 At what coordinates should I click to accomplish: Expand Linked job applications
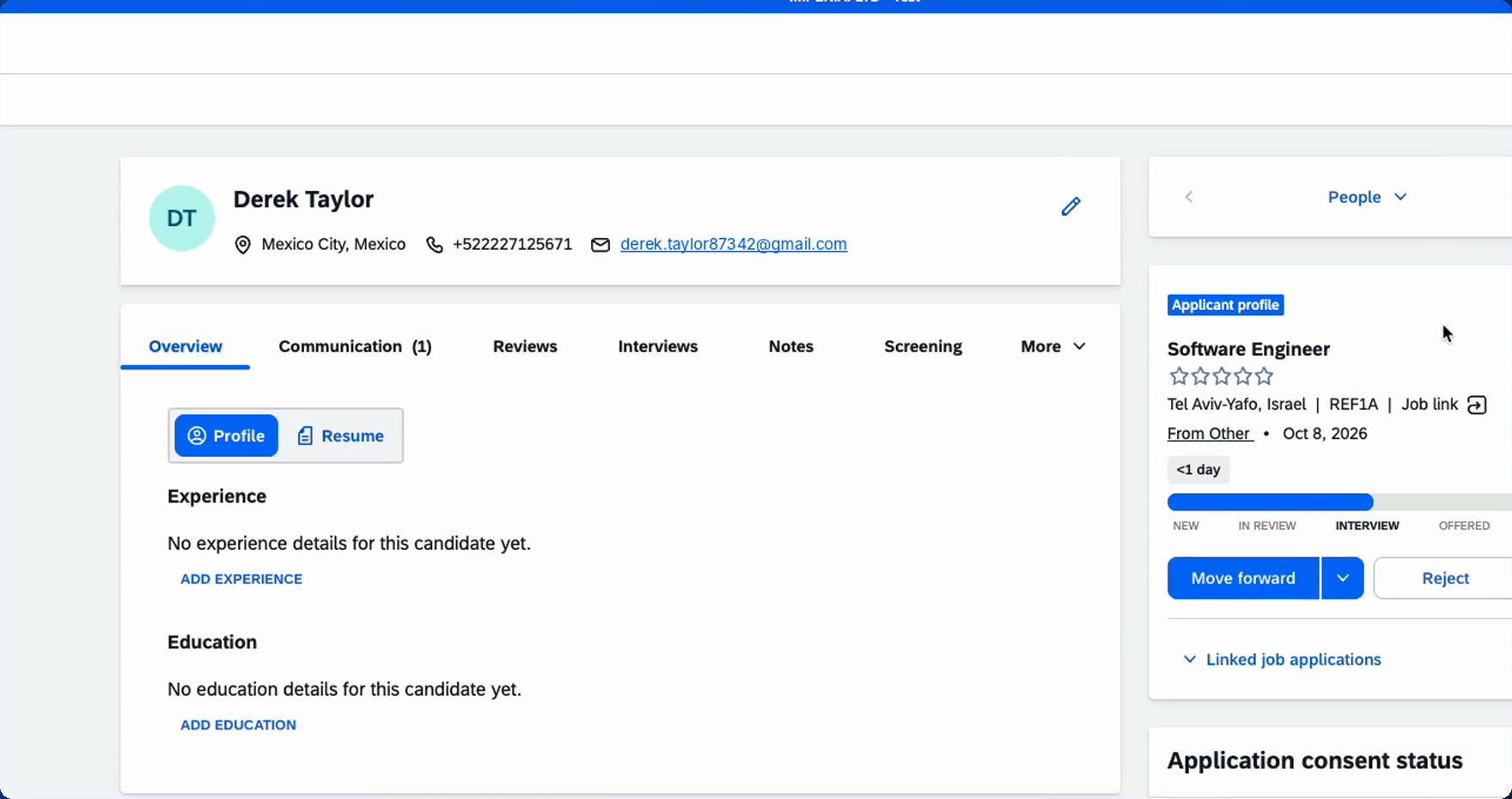pos(1283,660)
